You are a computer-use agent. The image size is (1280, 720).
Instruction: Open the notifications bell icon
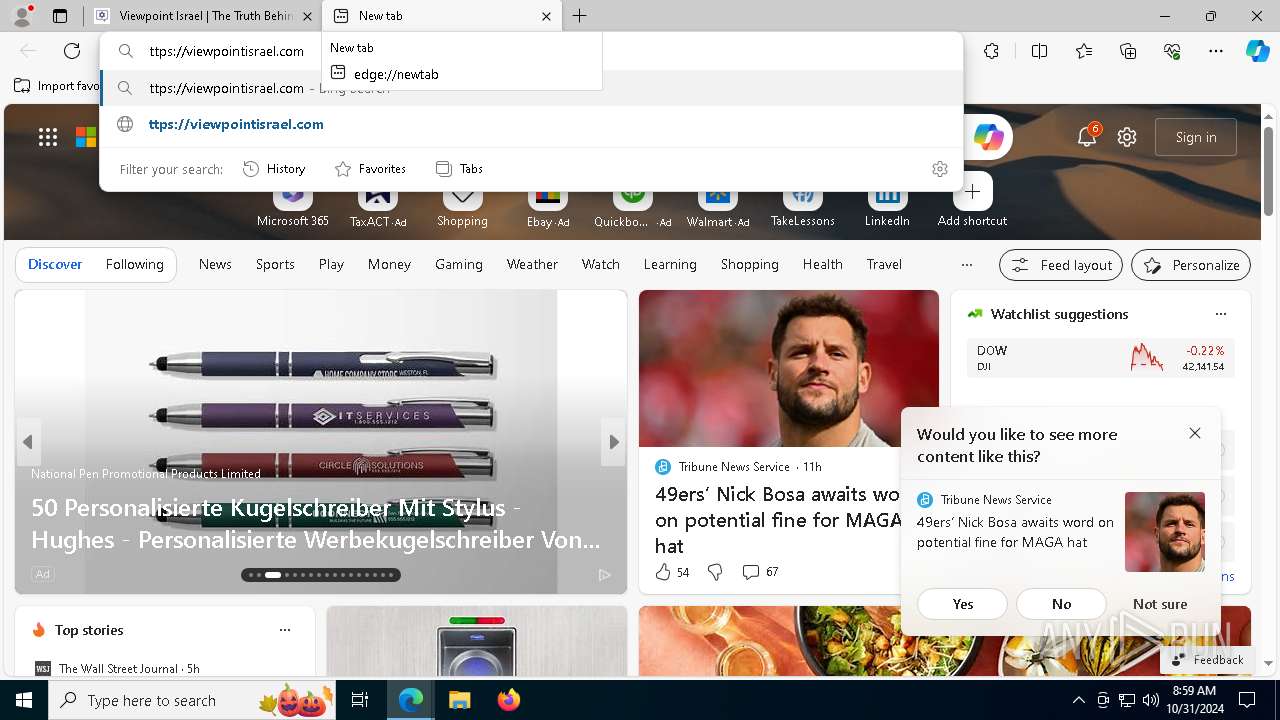(1087, 137)
